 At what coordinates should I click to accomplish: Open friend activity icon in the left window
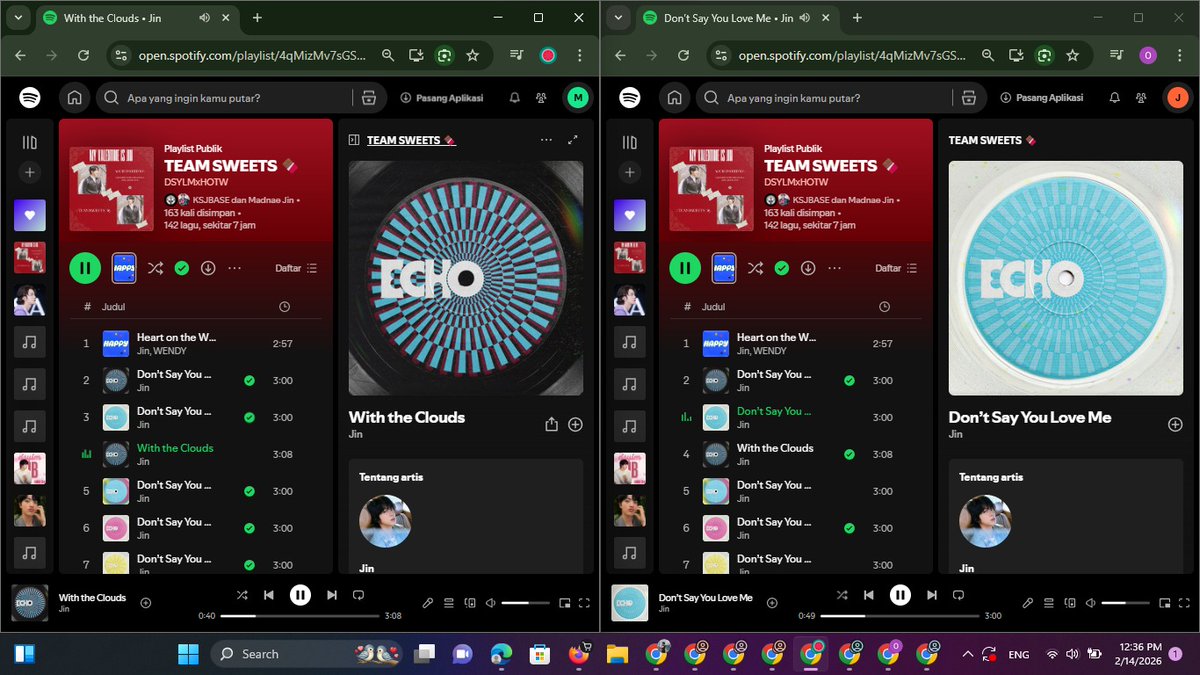coord(541,98)
